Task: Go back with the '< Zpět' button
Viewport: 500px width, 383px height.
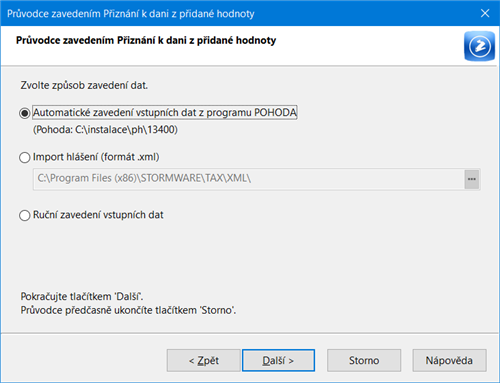Action: 204,360
